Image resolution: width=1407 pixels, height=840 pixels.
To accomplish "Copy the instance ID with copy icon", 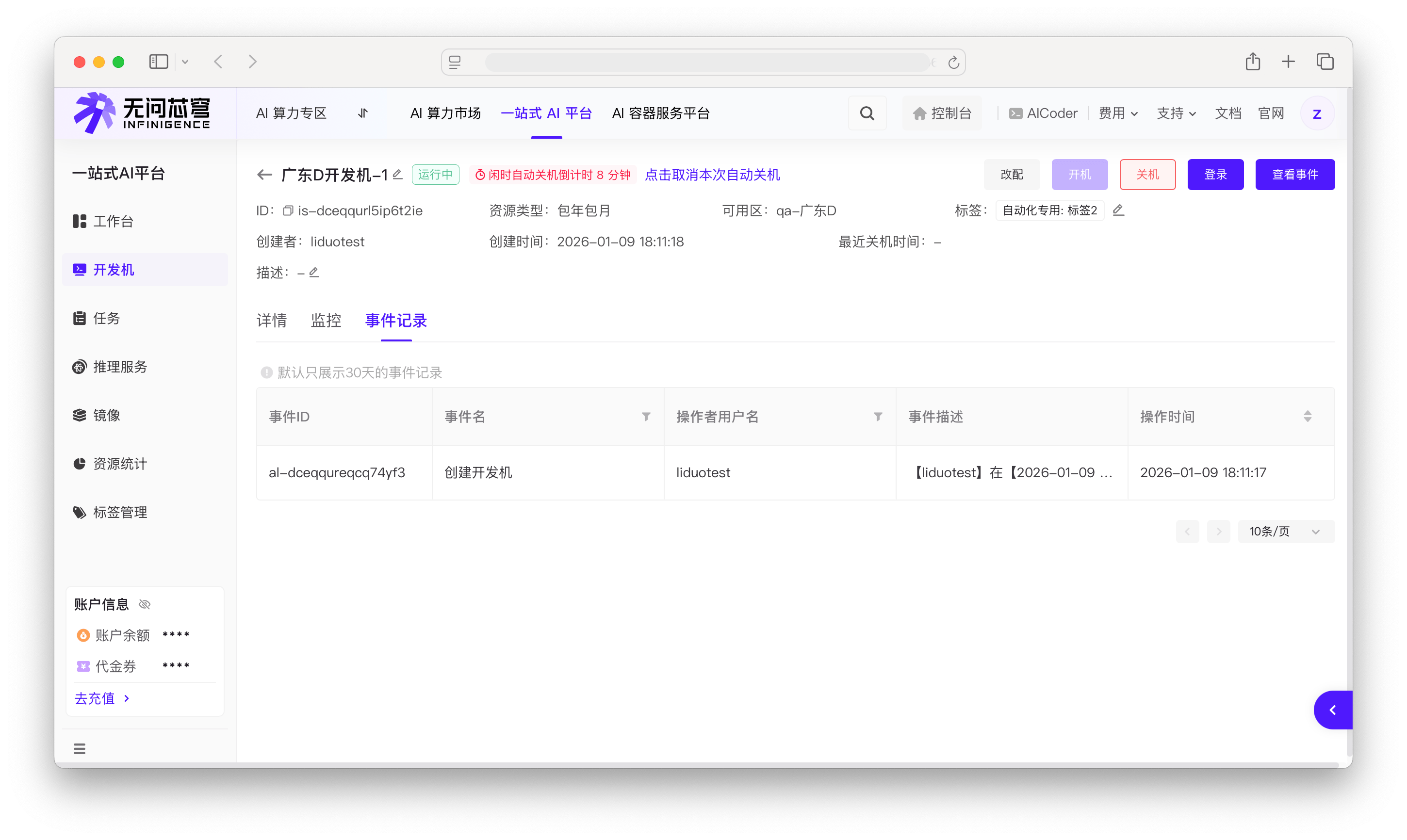I will click(288, 210).
